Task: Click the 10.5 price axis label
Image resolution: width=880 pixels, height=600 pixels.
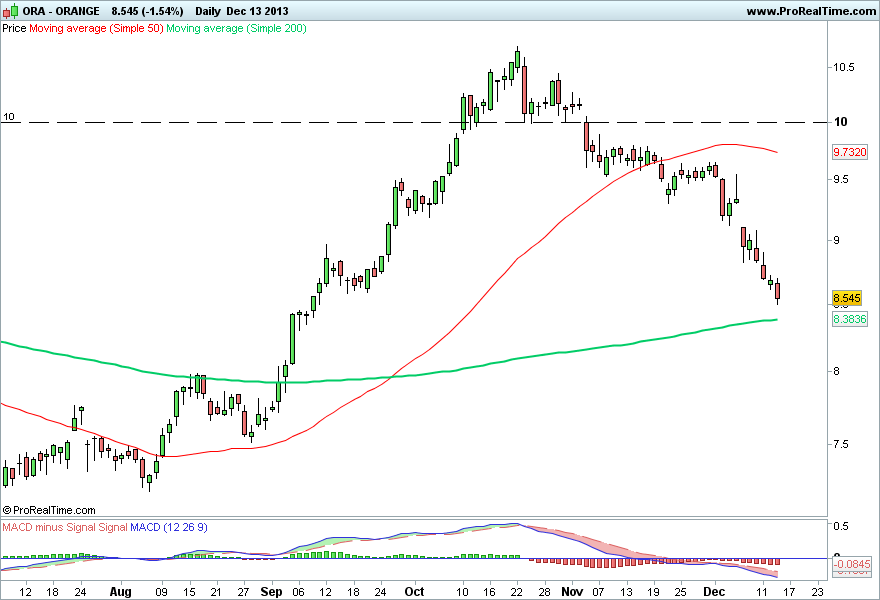Action: coord(844,67)
